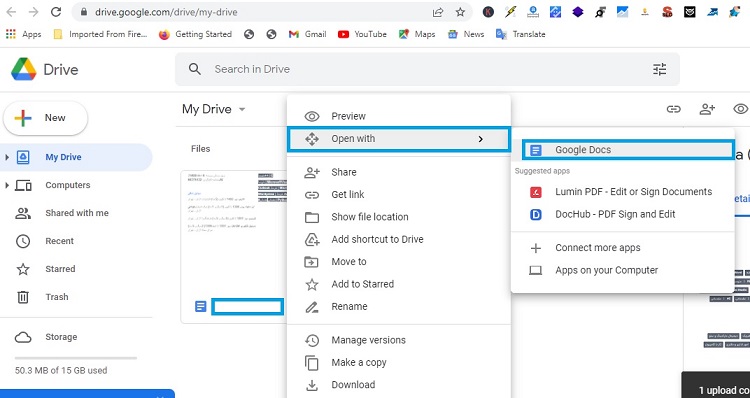The width and height of the screenshot is (750, 398).
Task: Bookmark this page with star icon
Action: pos(460,12)
